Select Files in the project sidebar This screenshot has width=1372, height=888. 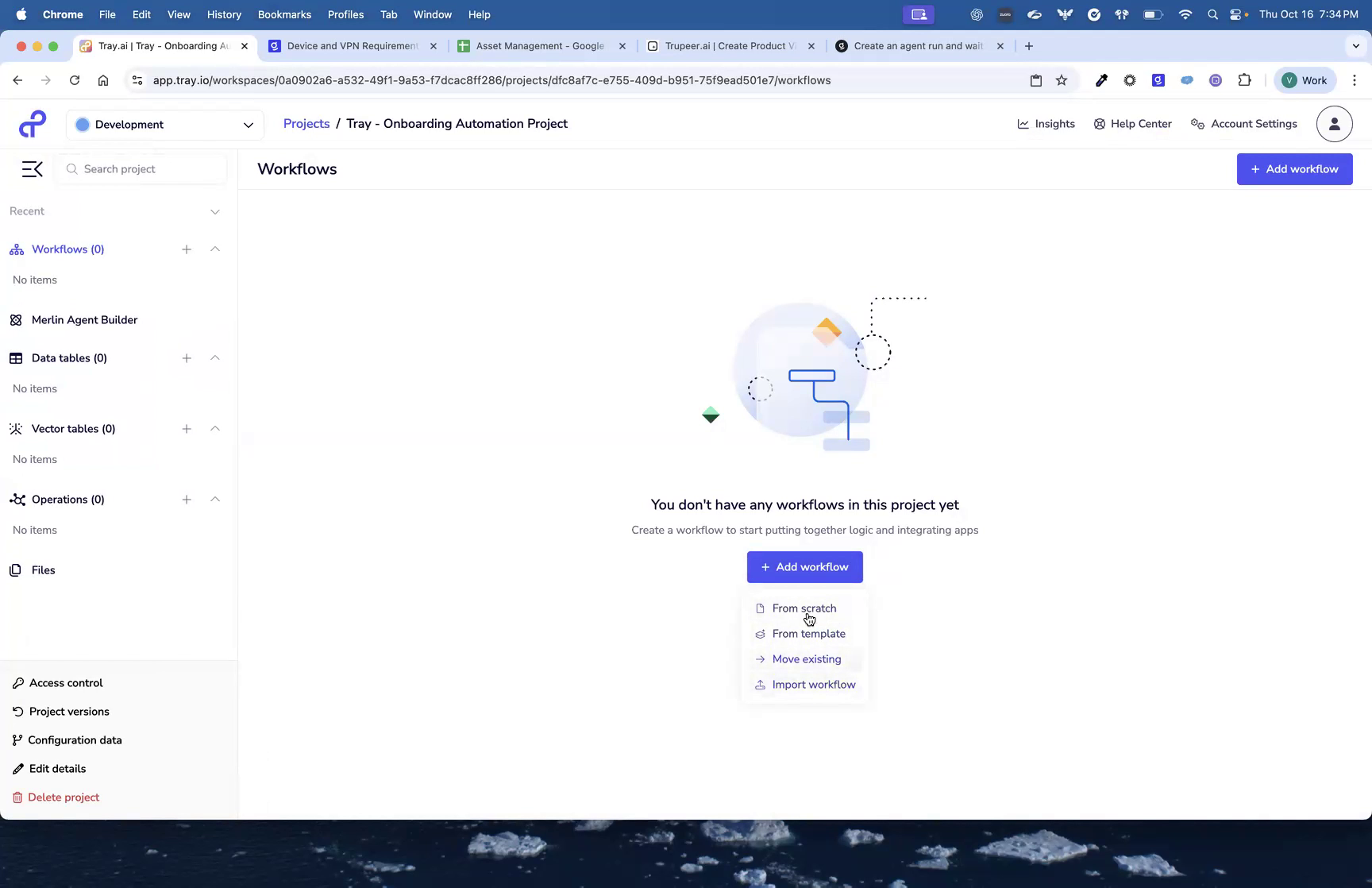tap(43, 569)
